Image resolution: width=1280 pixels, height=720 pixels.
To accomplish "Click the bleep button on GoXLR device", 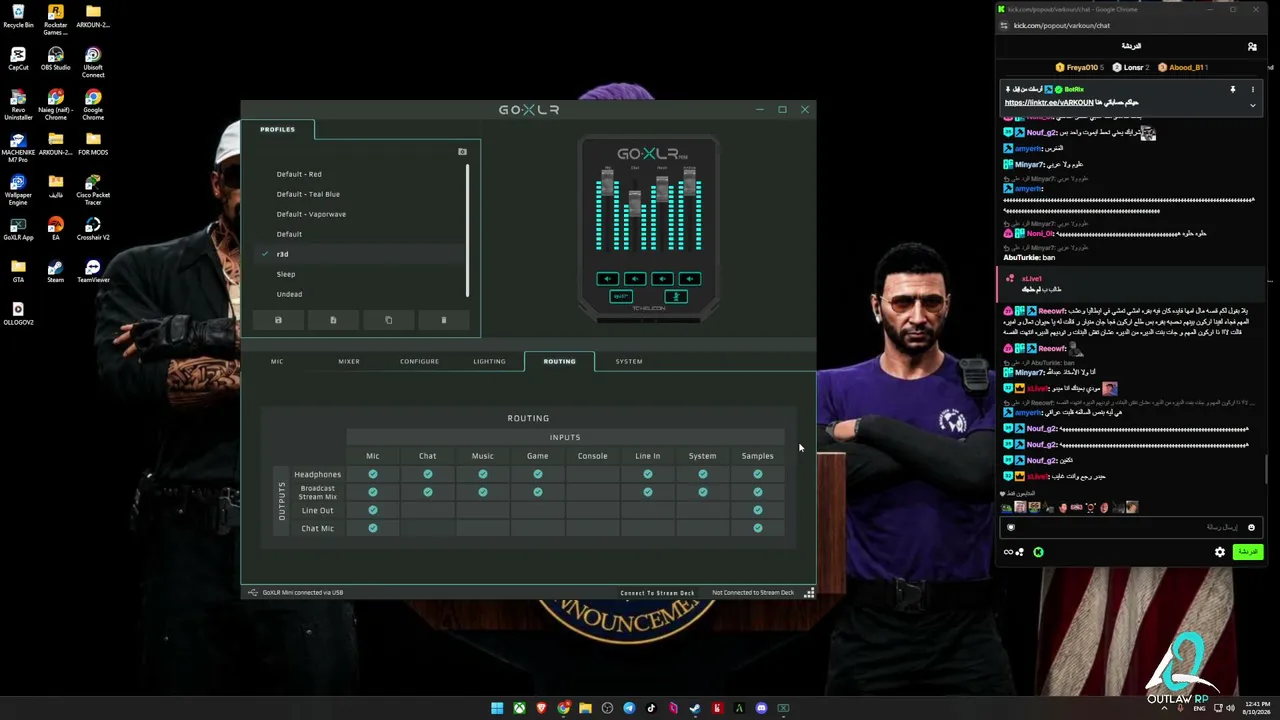I will [621, 296].
